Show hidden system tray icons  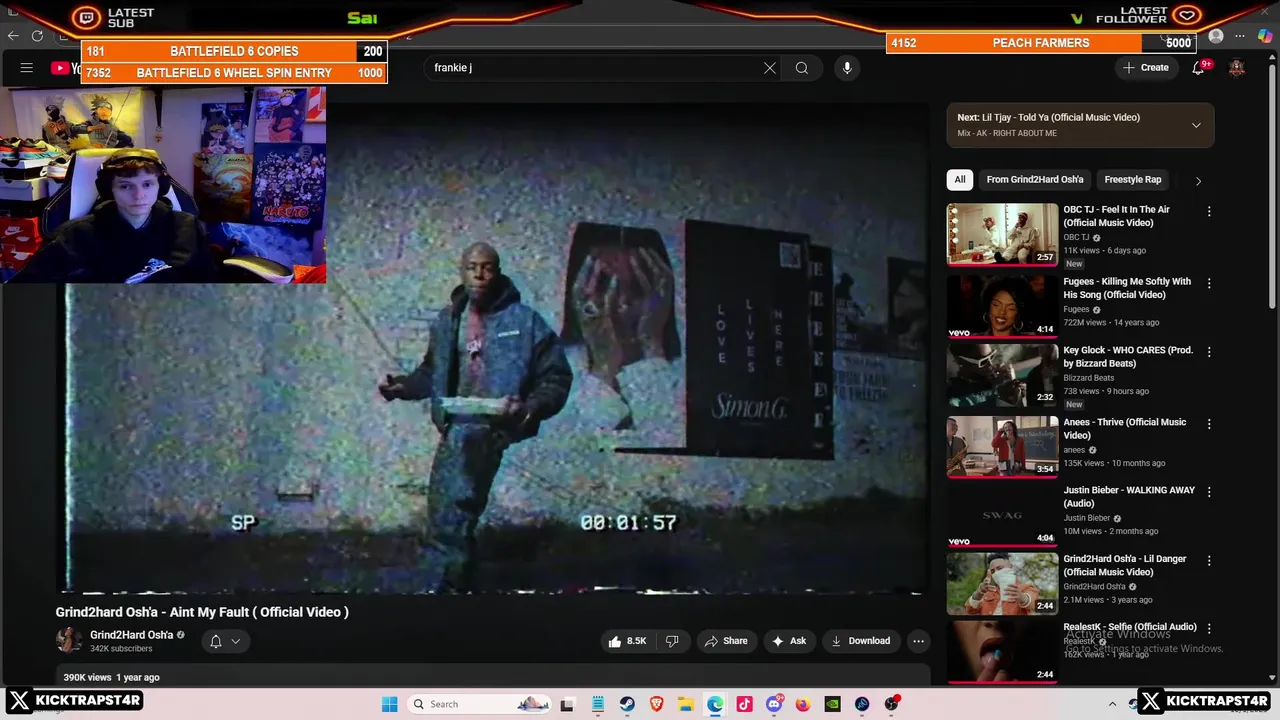click(x=1112, y=704)
